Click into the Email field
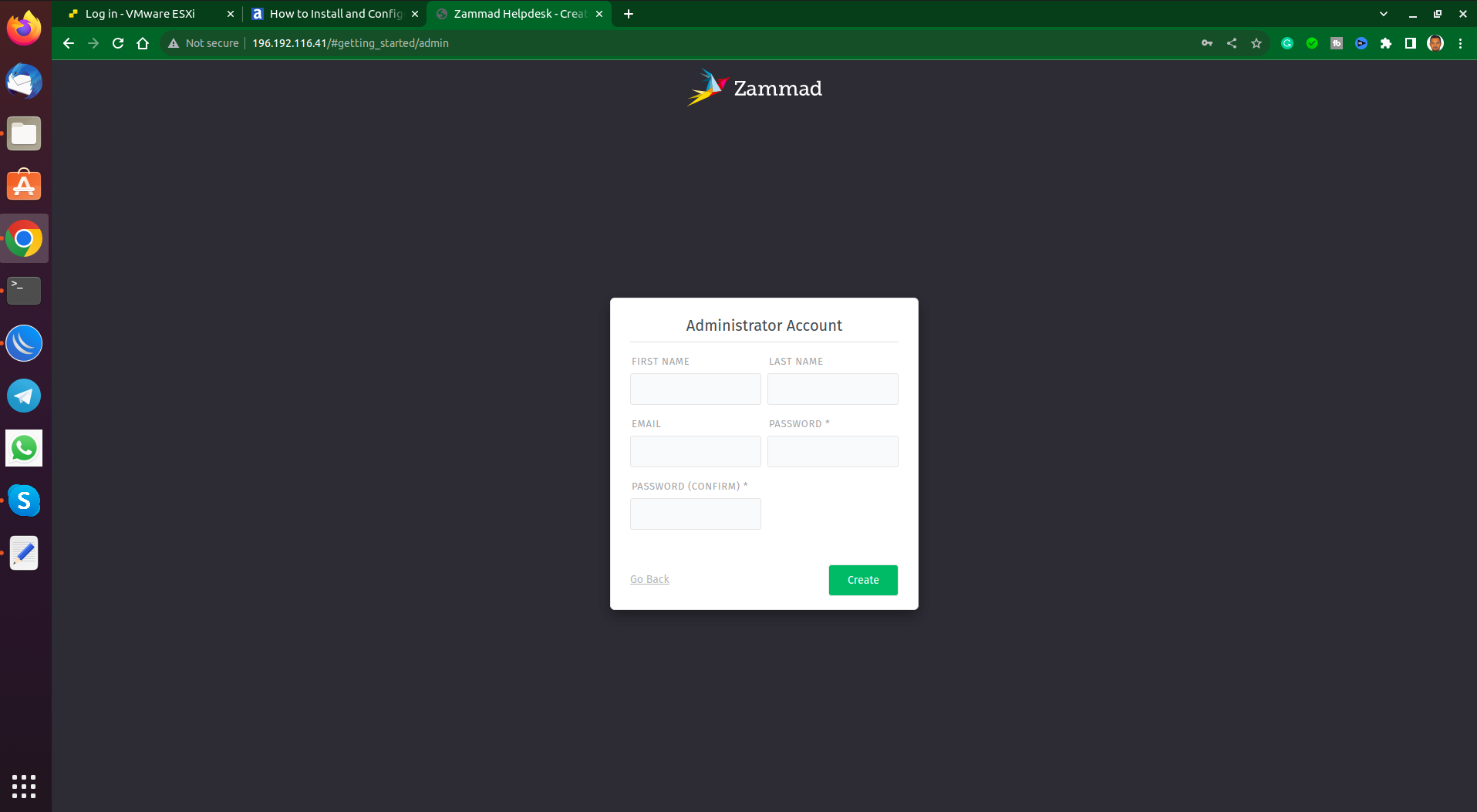The height and width of the screenshot is (812, 1477). coord(696,451)
